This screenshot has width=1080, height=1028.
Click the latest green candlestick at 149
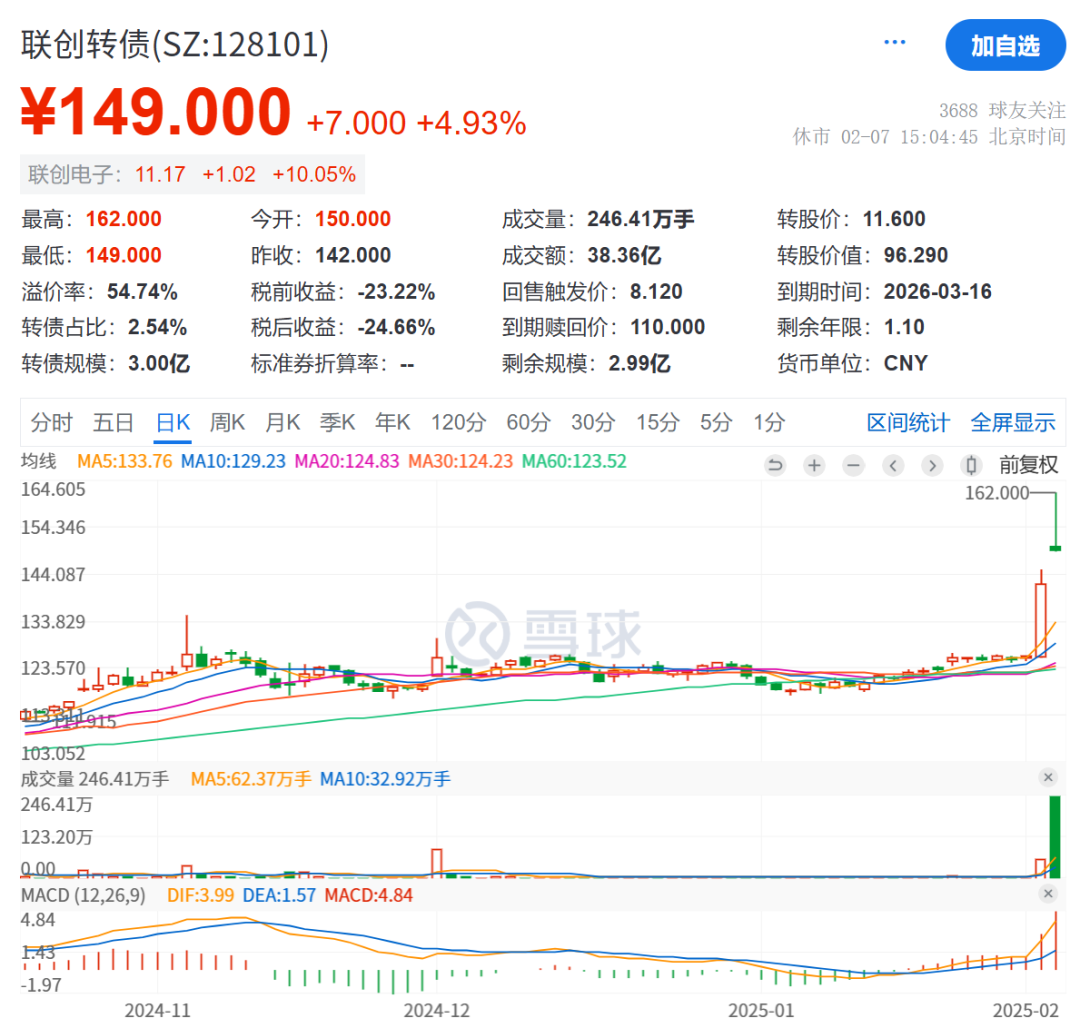point(1055,548)
